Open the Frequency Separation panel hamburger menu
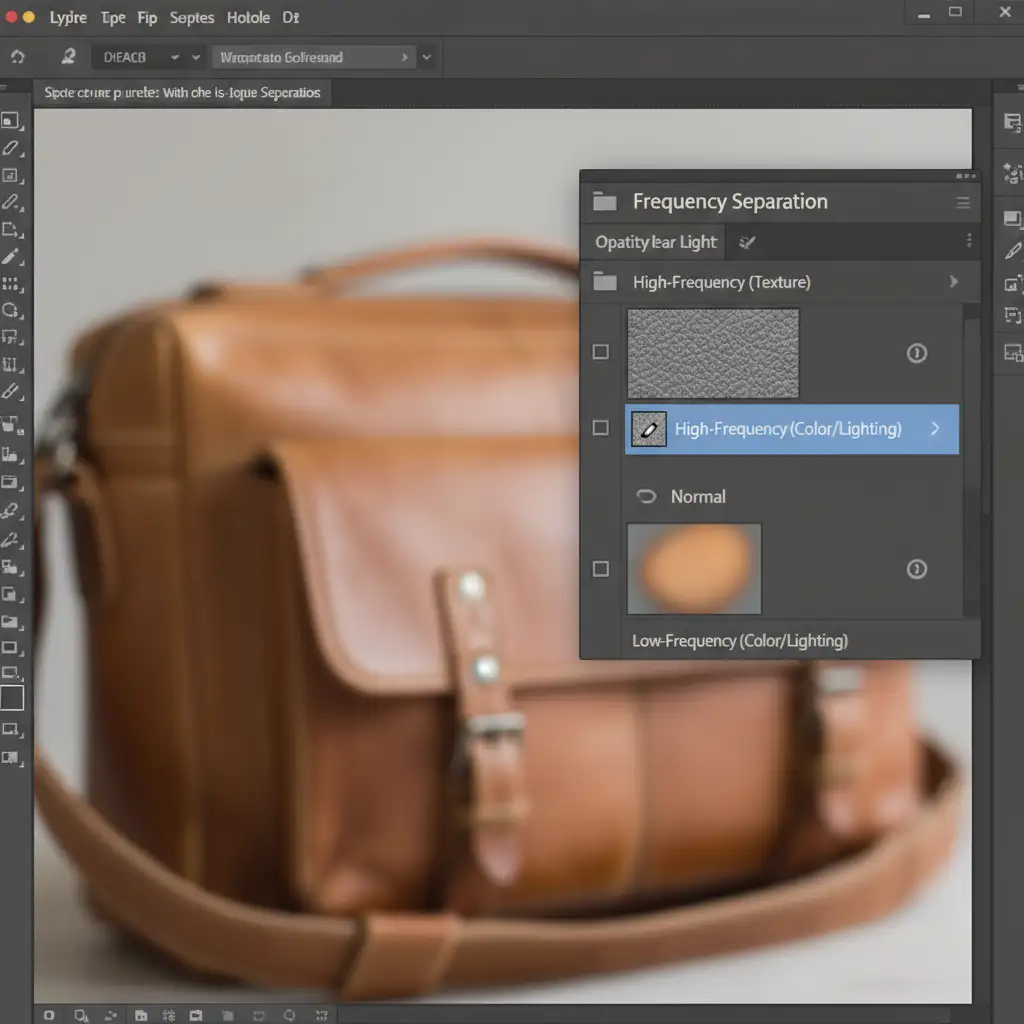The height and width of the screenshot is (1024, 1024). [x=962, y=202]
